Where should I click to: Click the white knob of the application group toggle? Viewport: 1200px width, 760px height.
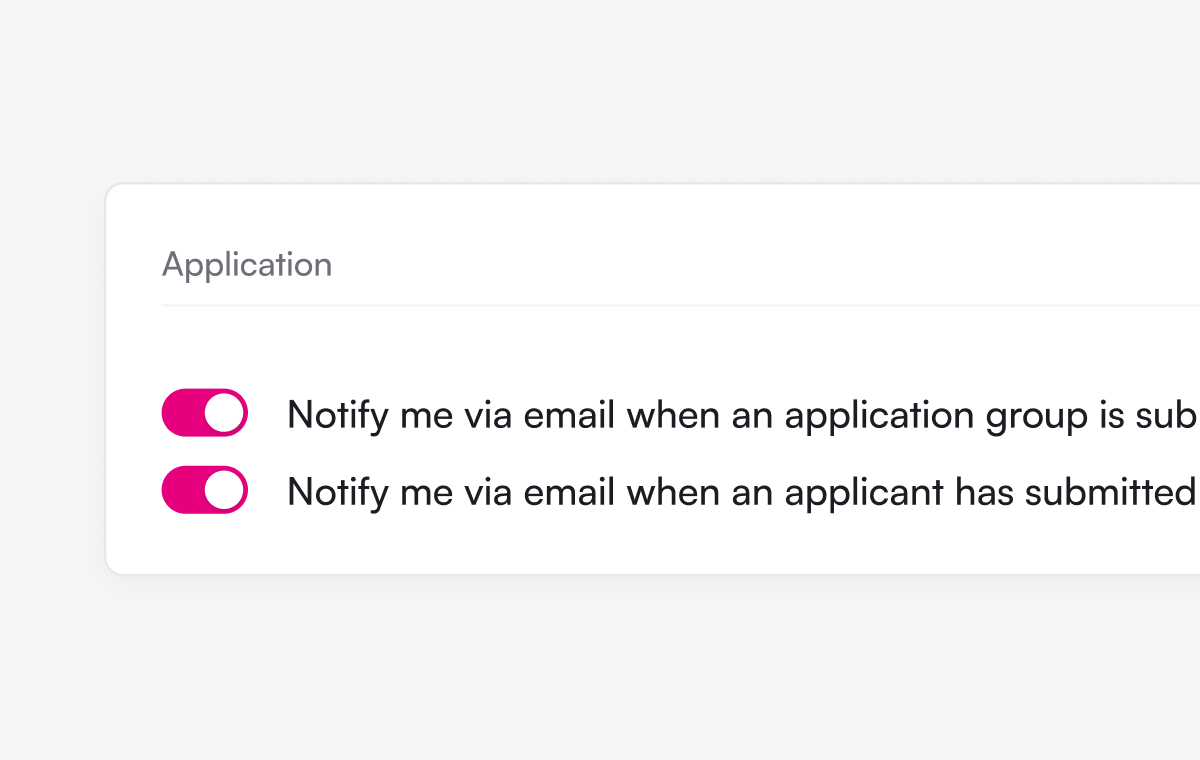click(224, 413)
